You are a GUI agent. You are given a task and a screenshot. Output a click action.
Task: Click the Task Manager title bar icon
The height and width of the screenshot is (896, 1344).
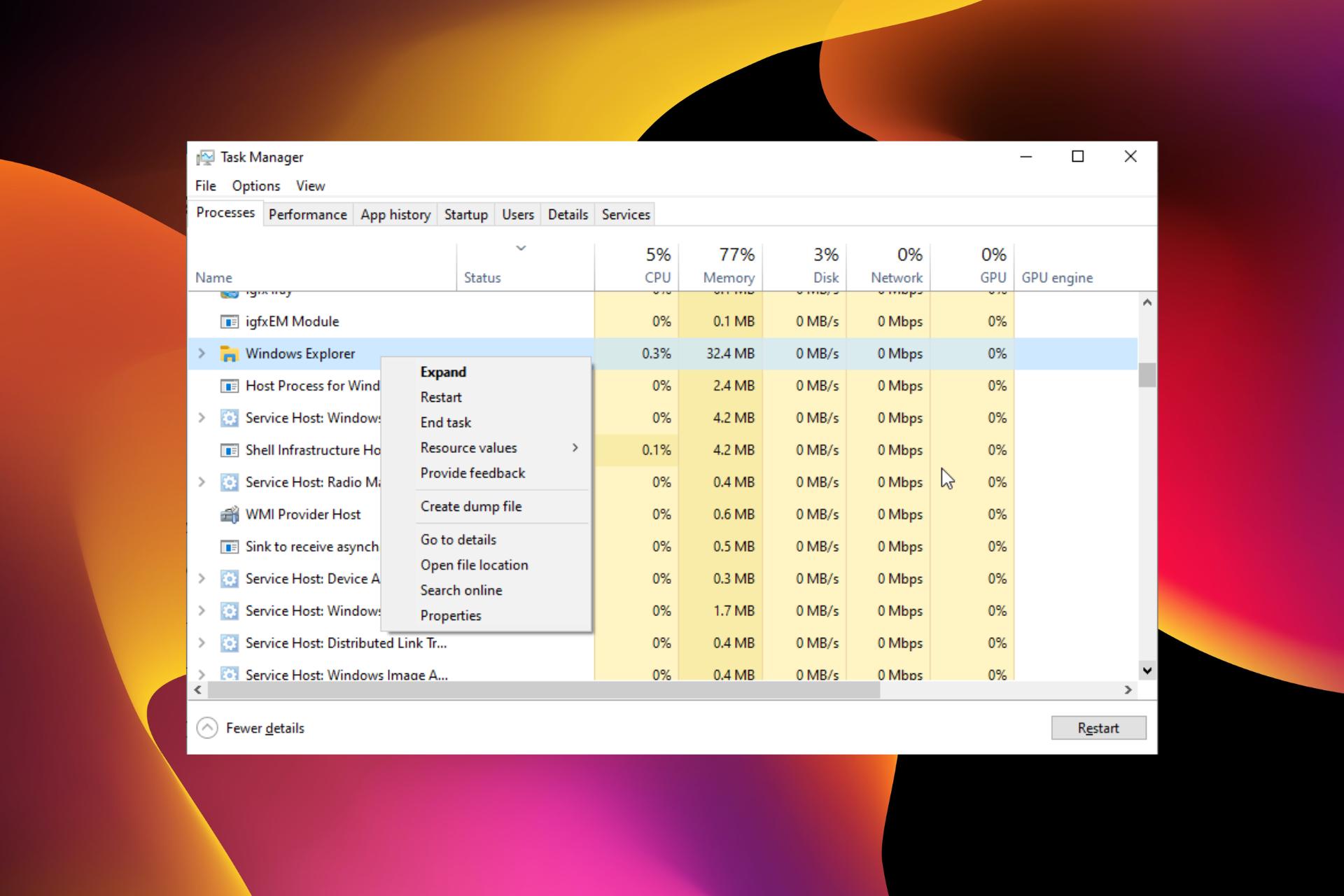[205, 157]
